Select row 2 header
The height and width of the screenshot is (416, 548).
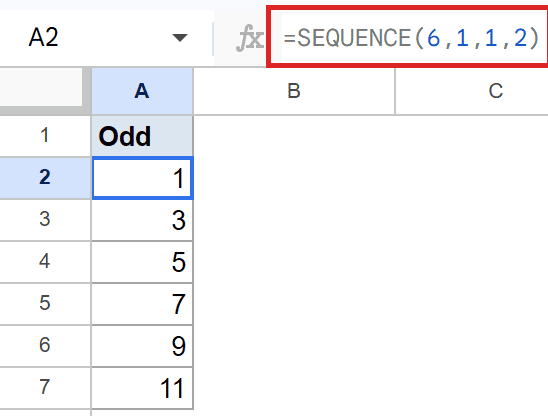pyautogui.click(x=45, y=177)
